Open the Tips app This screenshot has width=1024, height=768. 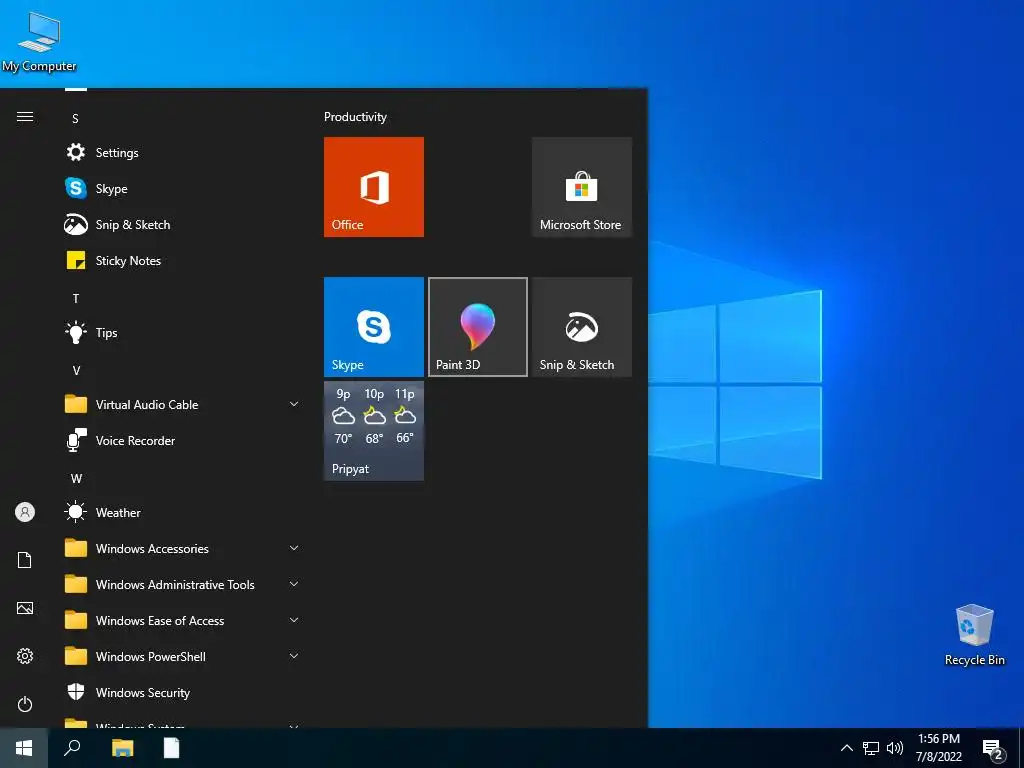(x=183, y=332)
